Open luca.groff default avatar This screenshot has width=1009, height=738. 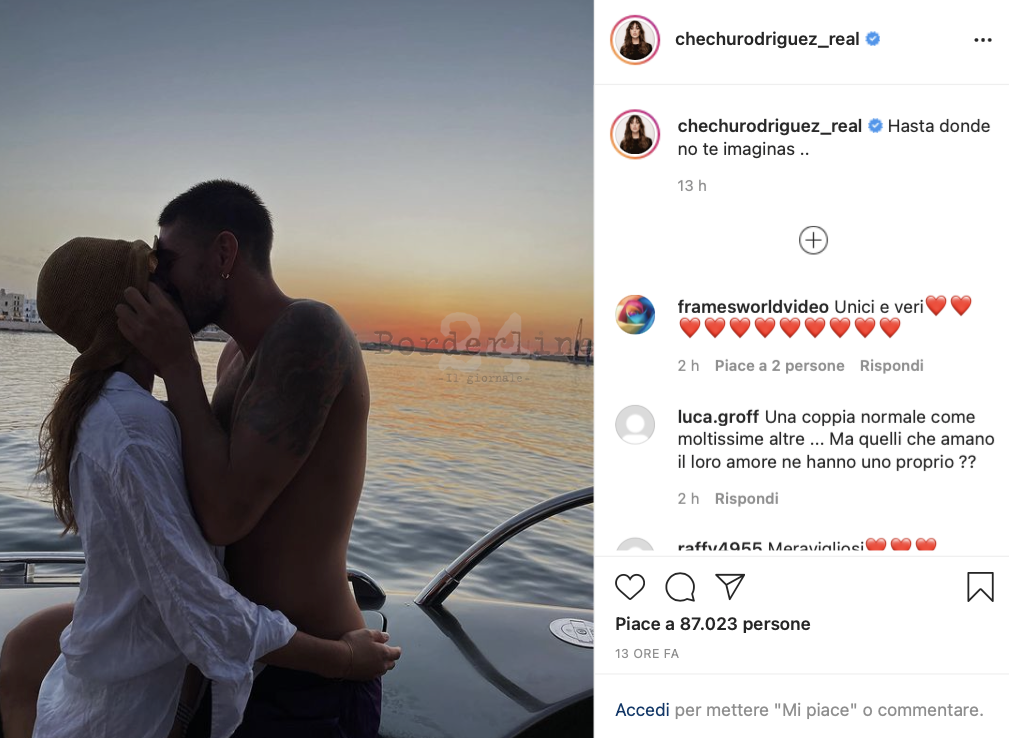(635, 425)
